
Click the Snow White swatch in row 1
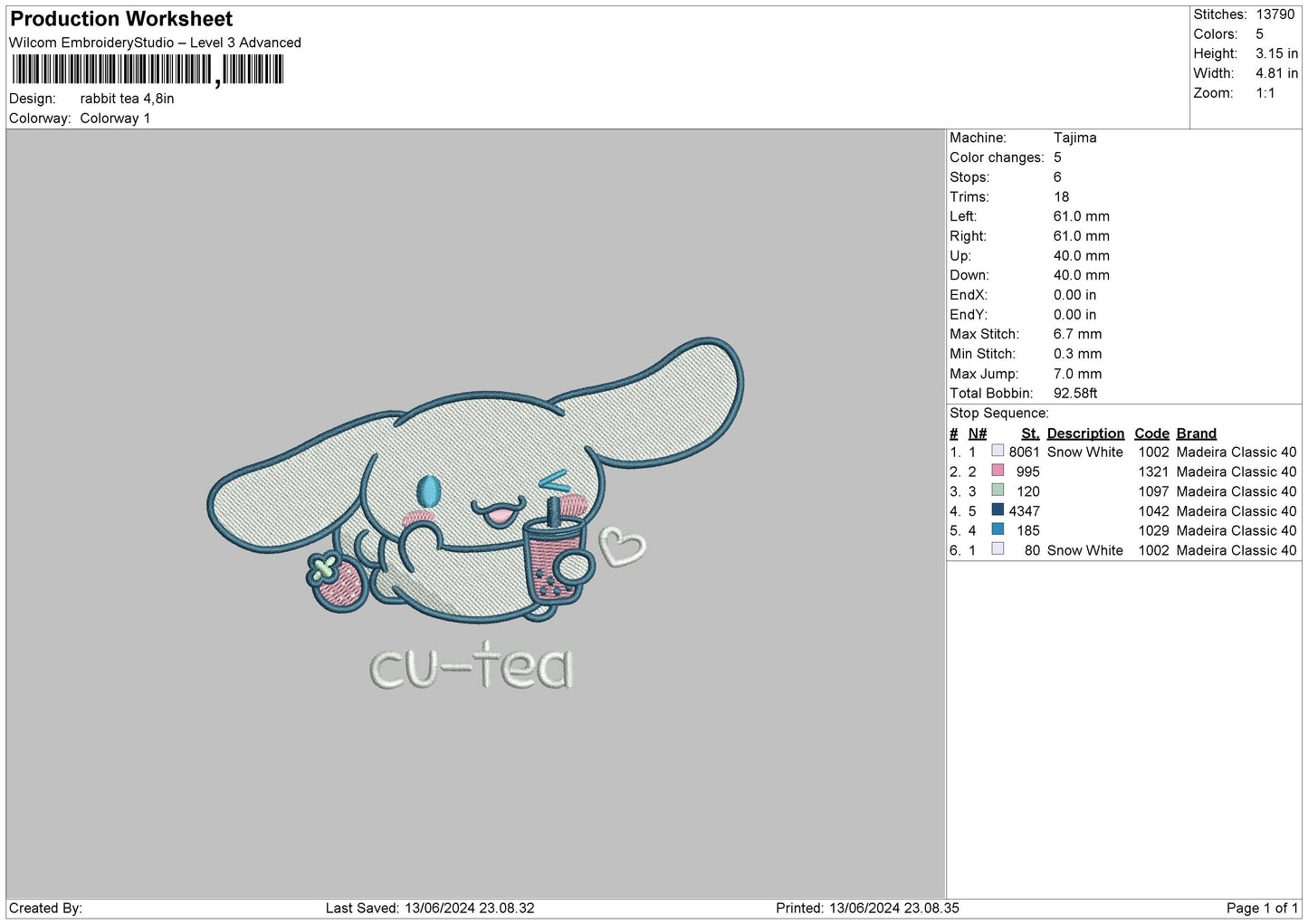998,451
